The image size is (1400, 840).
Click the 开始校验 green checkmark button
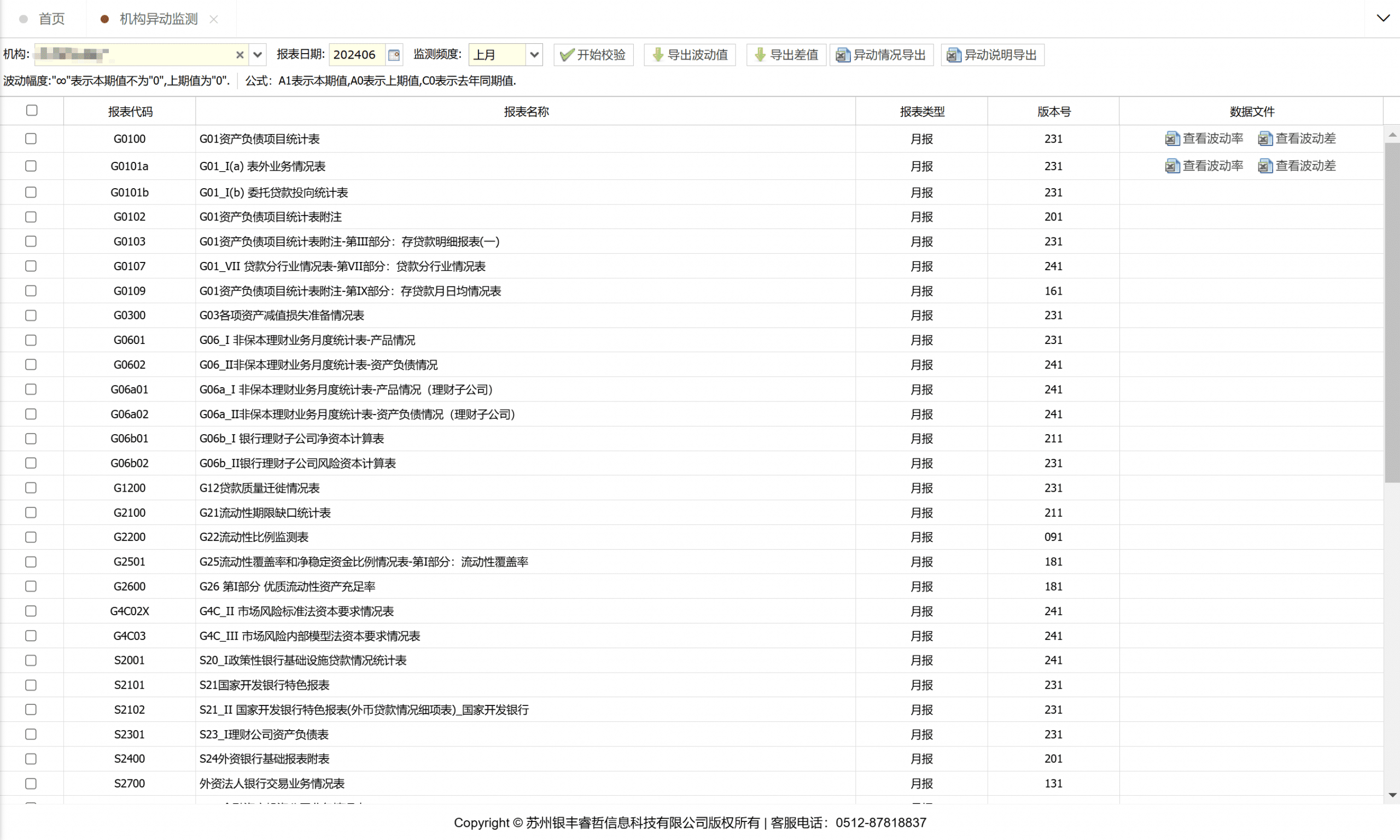click(x=593, y=55)
